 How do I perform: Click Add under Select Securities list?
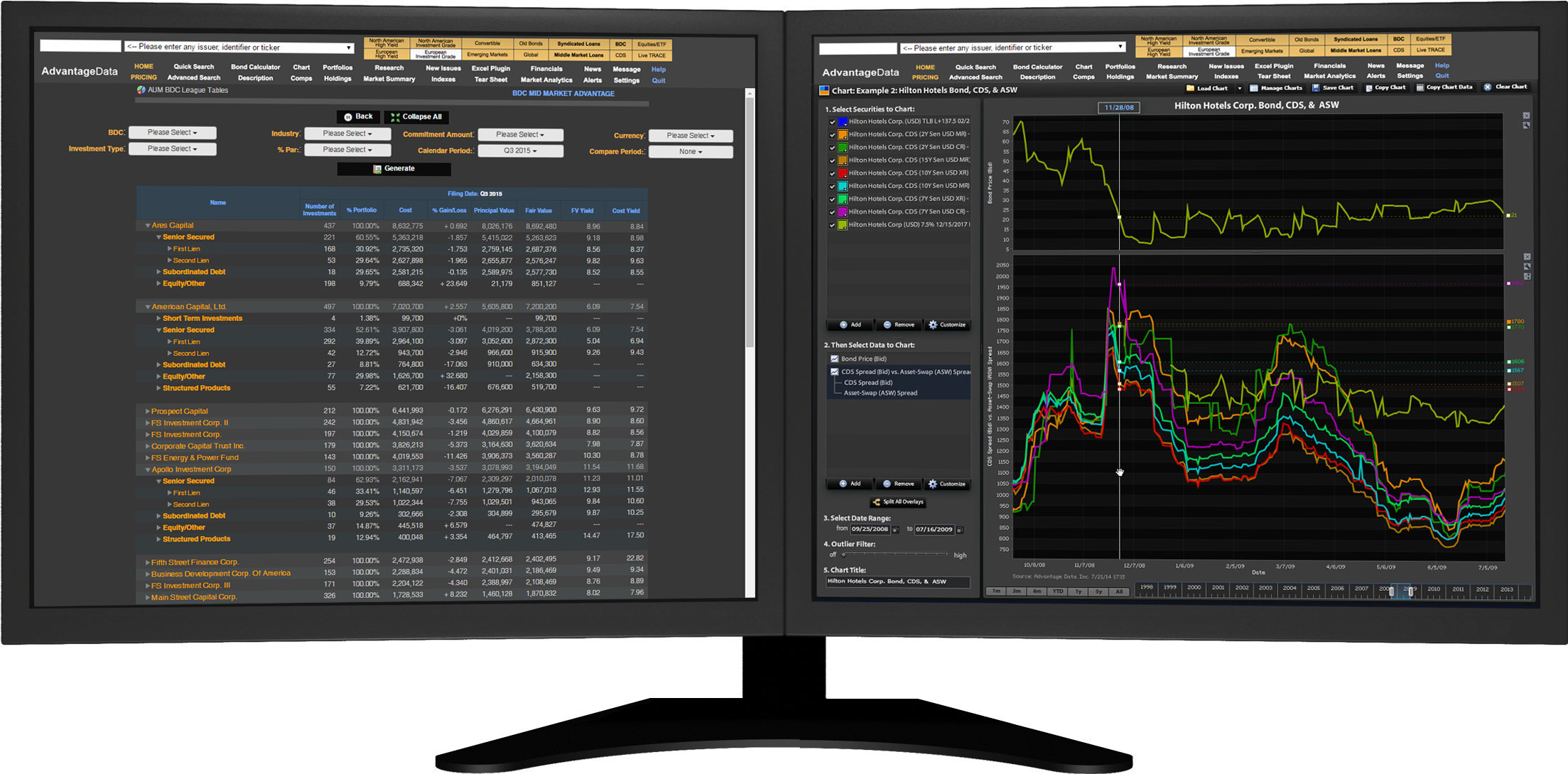point(850,325)
